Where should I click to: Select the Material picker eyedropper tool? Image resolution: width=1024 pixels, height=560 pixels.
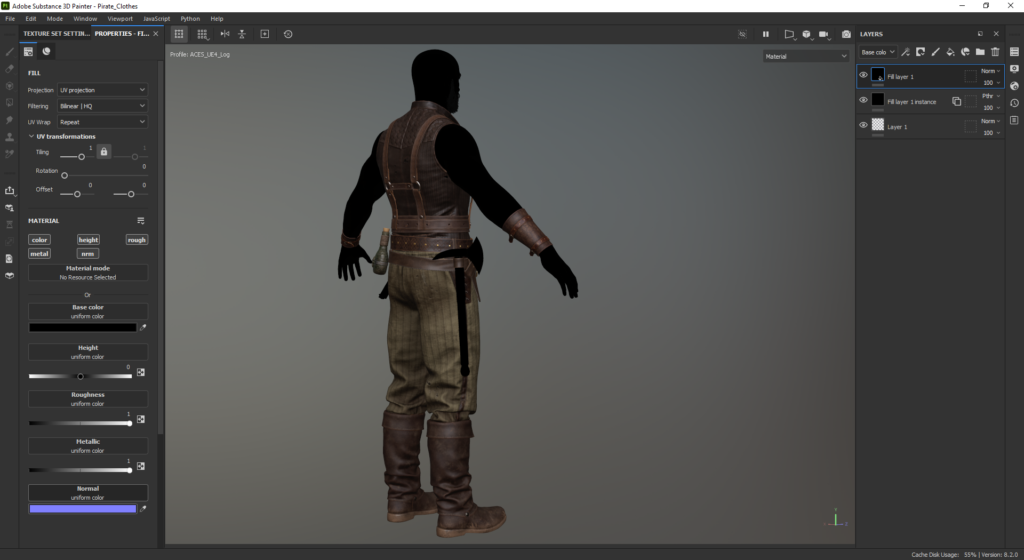9,154
